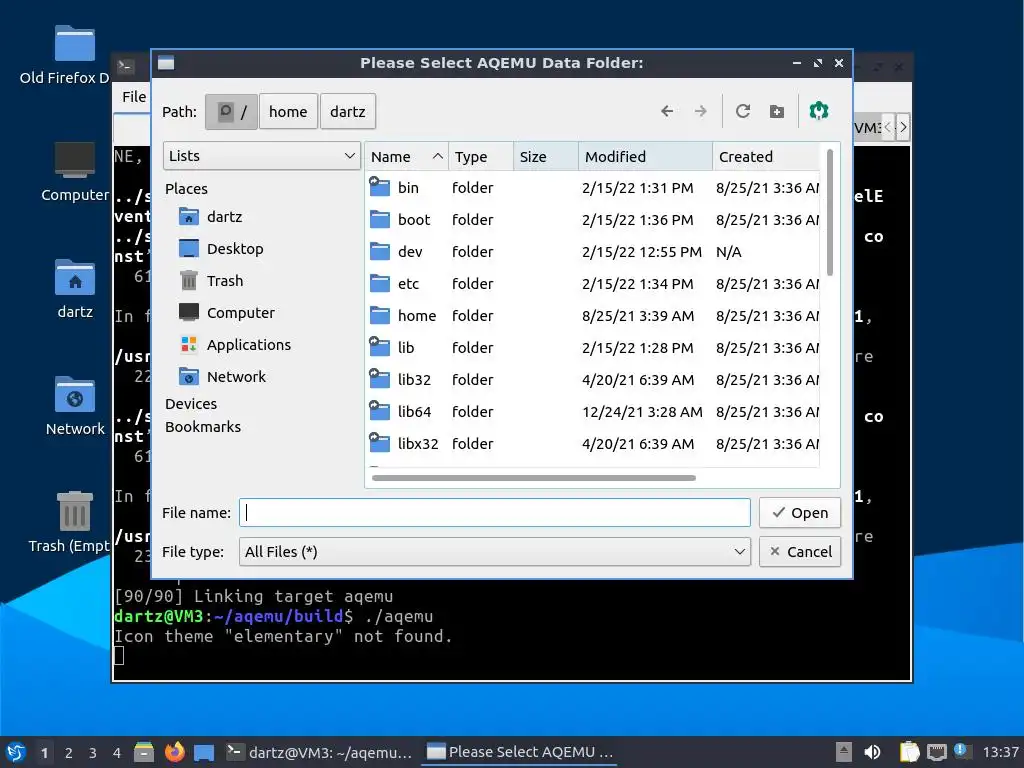Switch to workspace 4
The height and width of the screenshot is (768, 1024).
coord(116,753)
